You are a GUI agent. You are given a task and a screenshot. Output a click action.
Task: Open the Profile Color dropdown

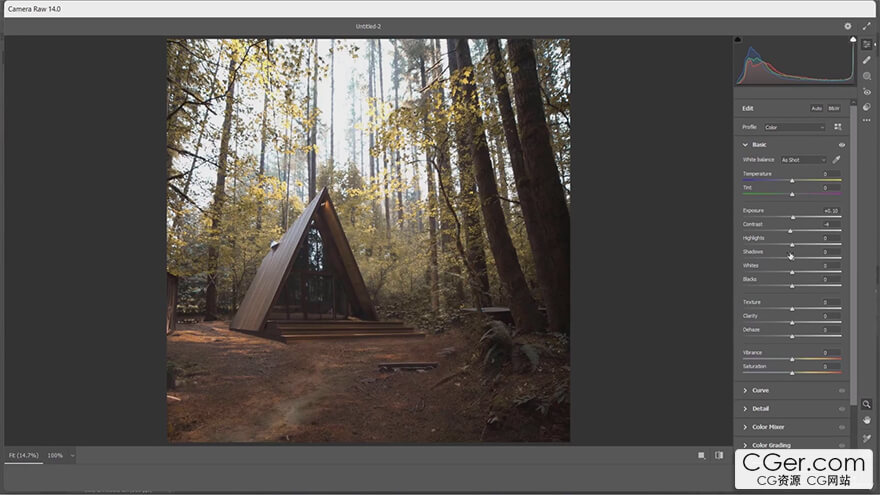coord(794,127)
